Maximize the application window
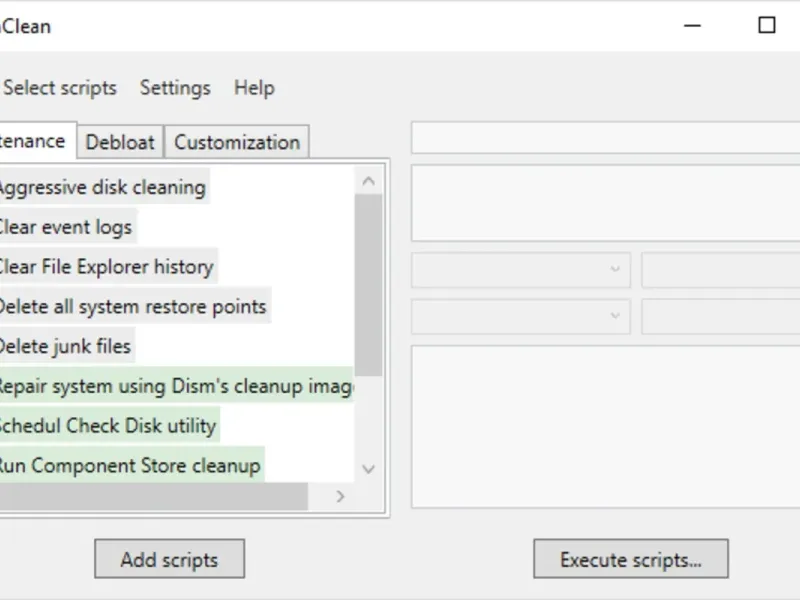Image resolution: width=800 pixels, height=600 pixels. pyautogui.click(x=767, y=26)
